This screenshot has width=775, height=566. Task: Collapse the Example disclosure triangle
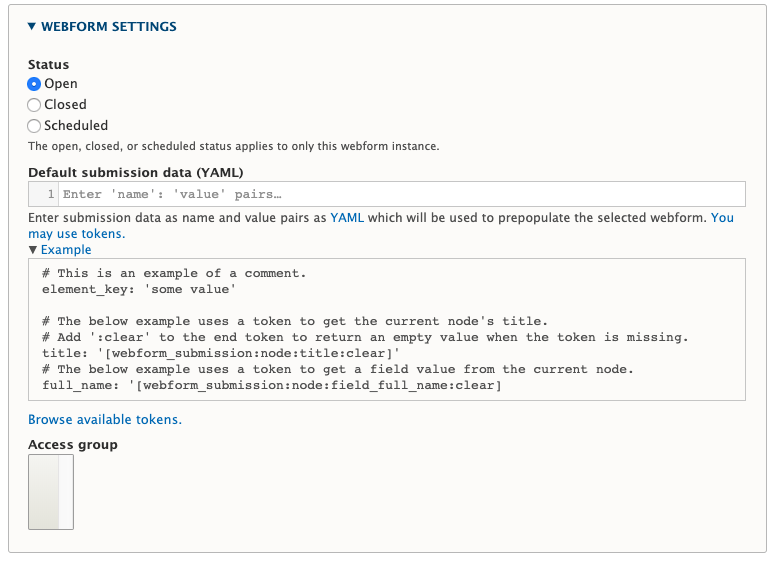33,250
